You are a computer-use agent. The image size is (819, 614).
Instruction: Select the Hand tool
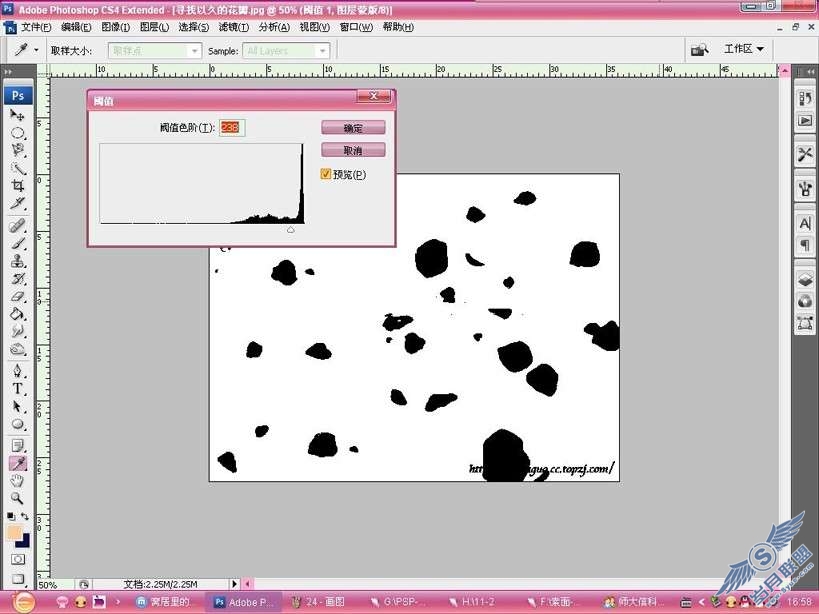[18, 480]
